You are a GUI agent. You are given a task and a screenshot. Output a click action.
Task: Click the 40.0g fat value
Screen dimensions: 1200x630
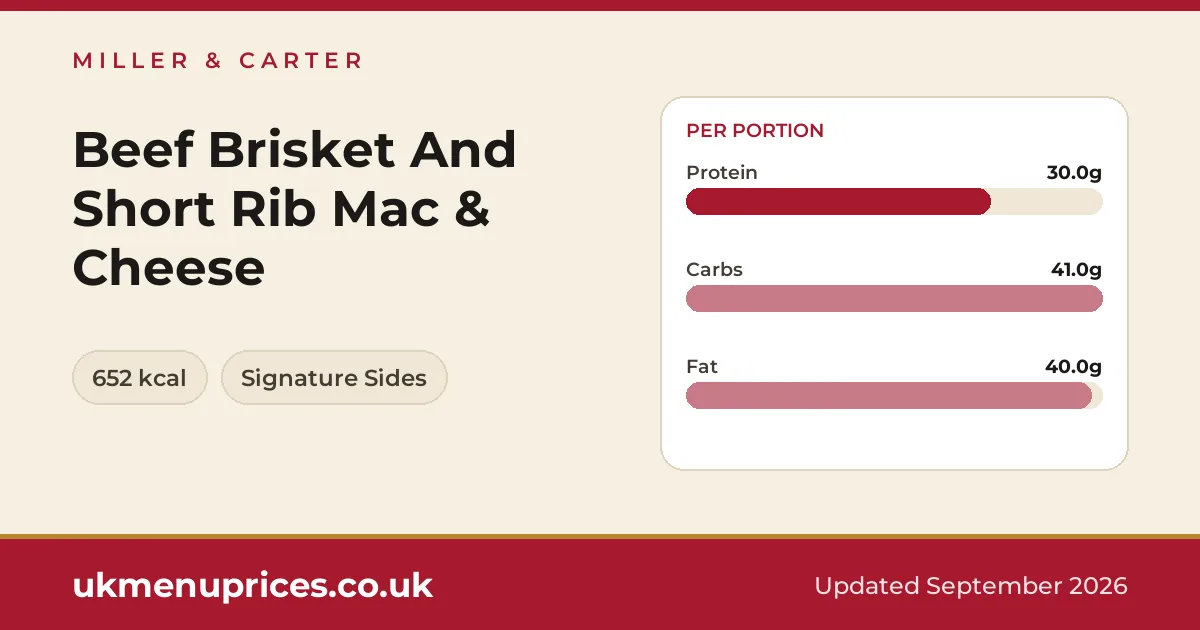click(1074, 367)
